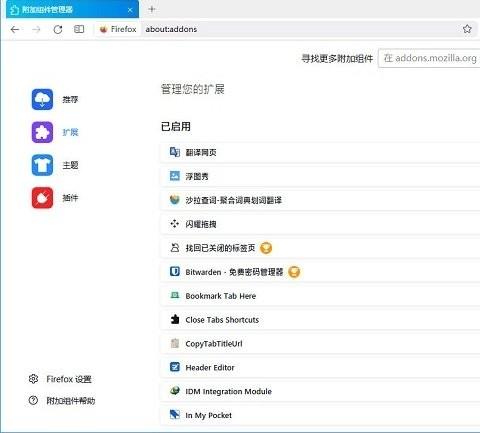Click the Firefox identity badge in address bar
The image size is (480, 433).
click(118, 29)
